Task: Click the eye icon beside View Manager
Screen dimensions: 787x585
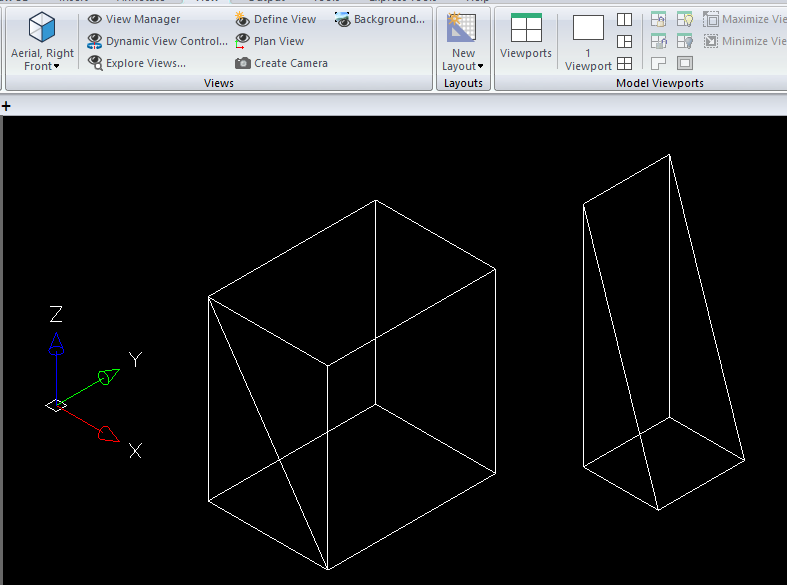Action: [94, 19]
